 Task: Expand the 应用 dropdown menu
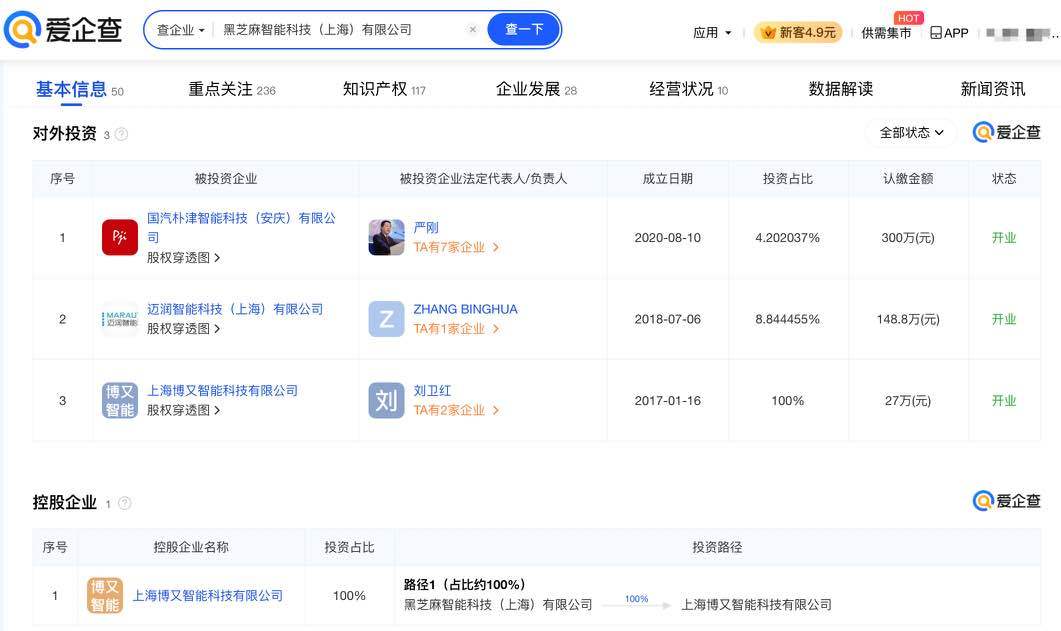pyautogui.click(x=712, y=32)
